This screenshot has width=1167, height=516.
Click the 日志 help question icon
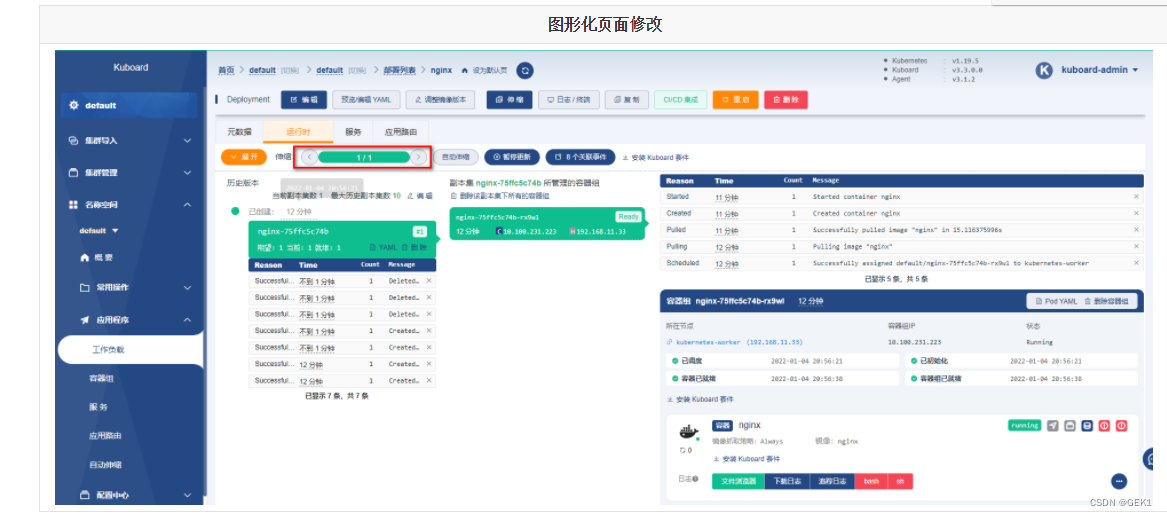click(695, 480)
